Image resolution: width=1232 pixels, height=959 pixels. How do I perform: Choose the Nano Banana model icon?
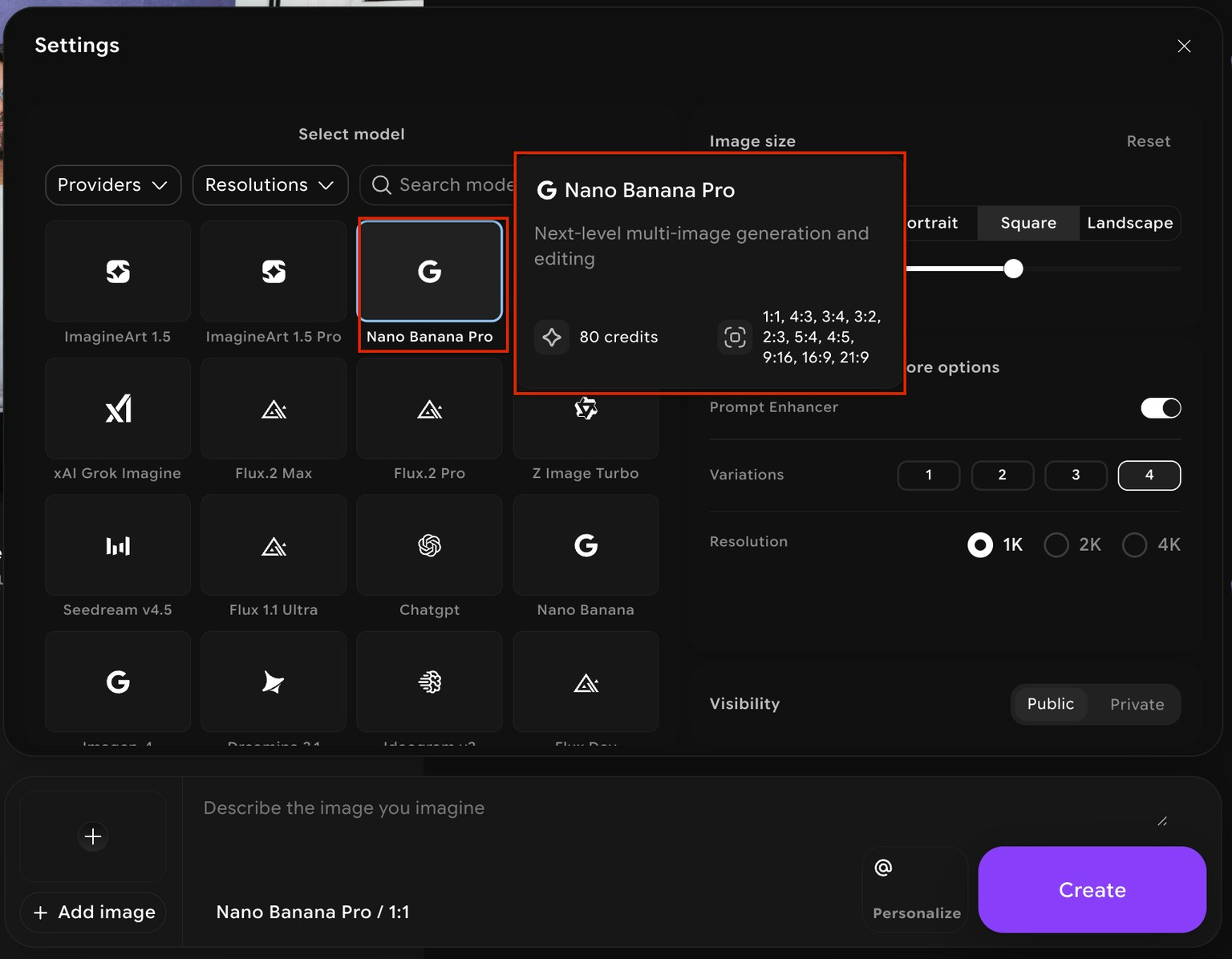tap(586, 545)
